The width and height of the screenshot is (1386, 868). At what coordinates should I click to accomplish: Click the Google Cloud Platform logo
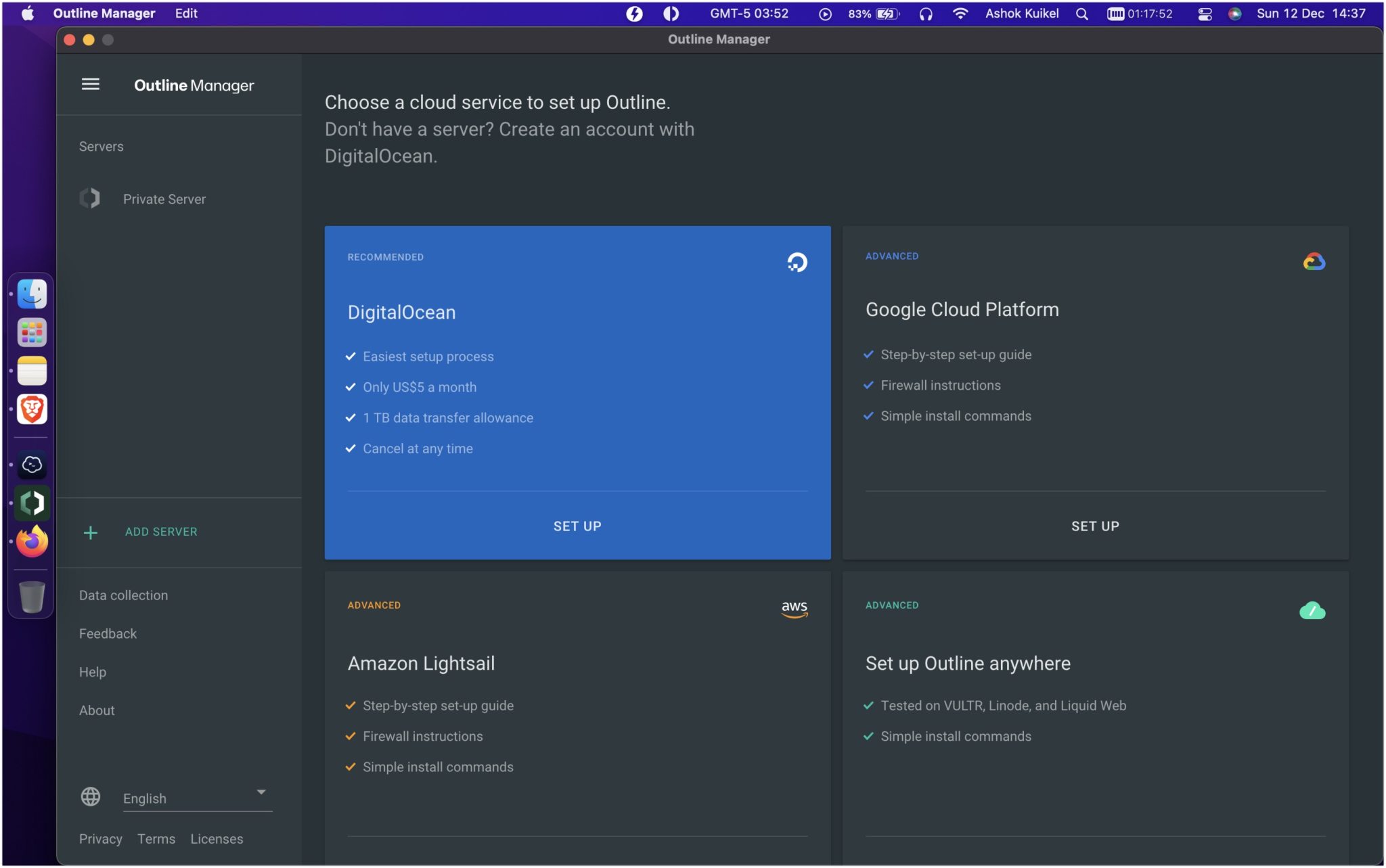coord(1312,260)
